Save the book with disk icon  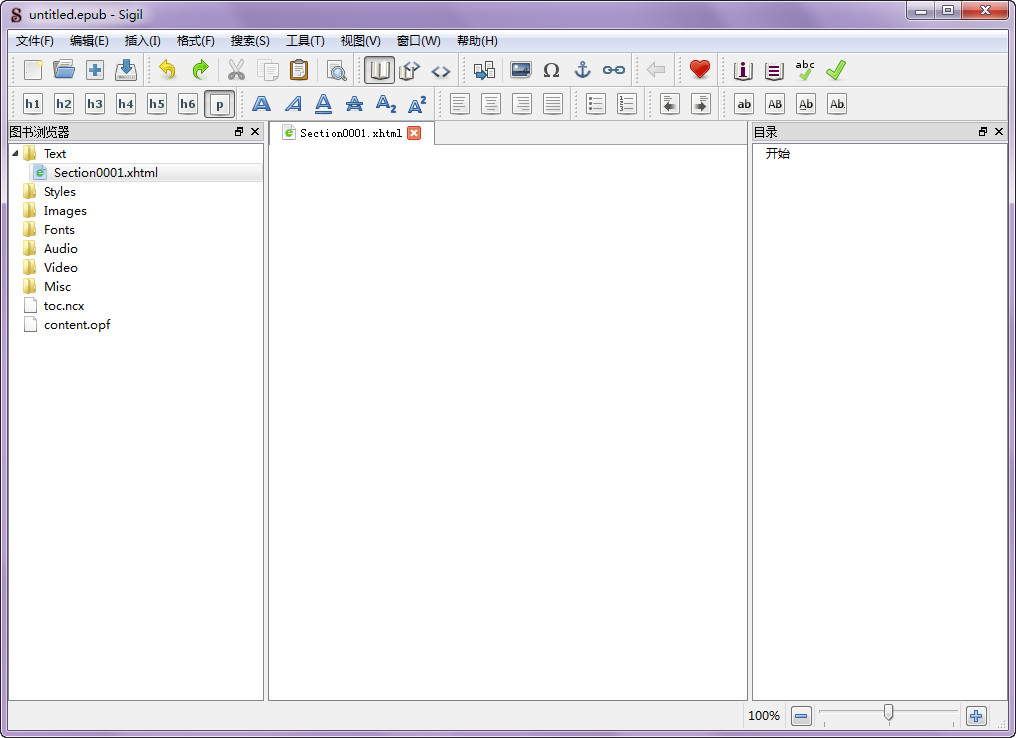tap(126, 70)
